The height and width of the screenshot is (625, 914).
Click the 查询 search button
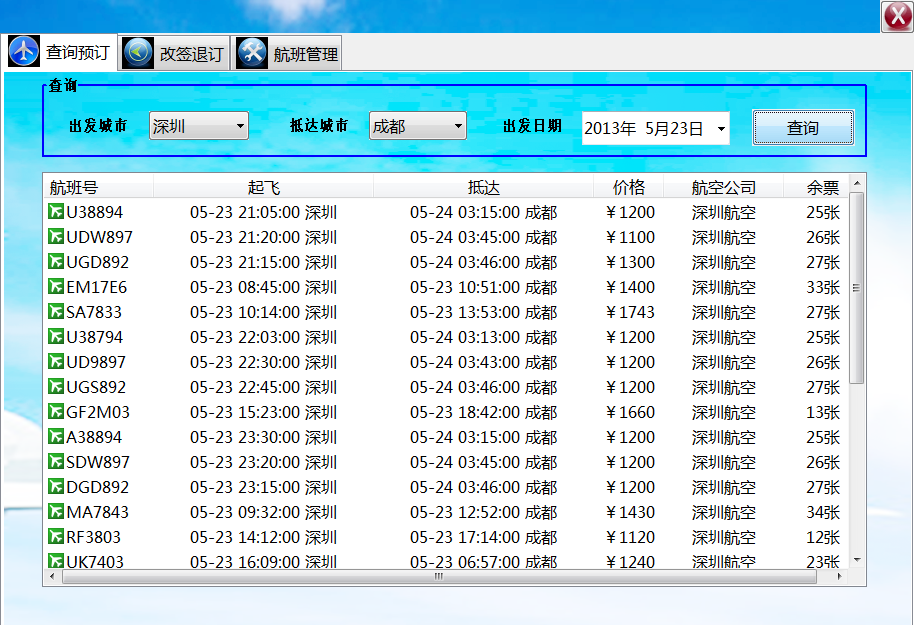pos(803,128)
